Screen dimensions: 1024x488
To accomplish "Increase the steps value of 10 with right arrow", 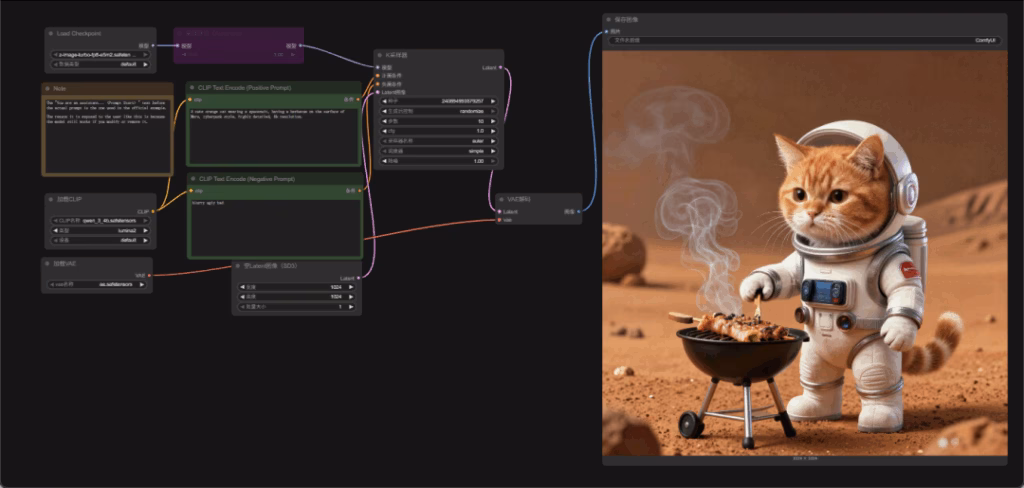I will 494,121.
